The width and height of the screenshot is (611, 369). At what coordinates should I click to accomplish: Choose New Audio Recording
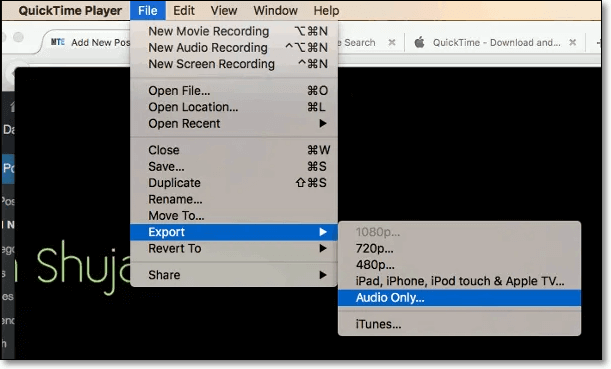[x=234, y=48]
